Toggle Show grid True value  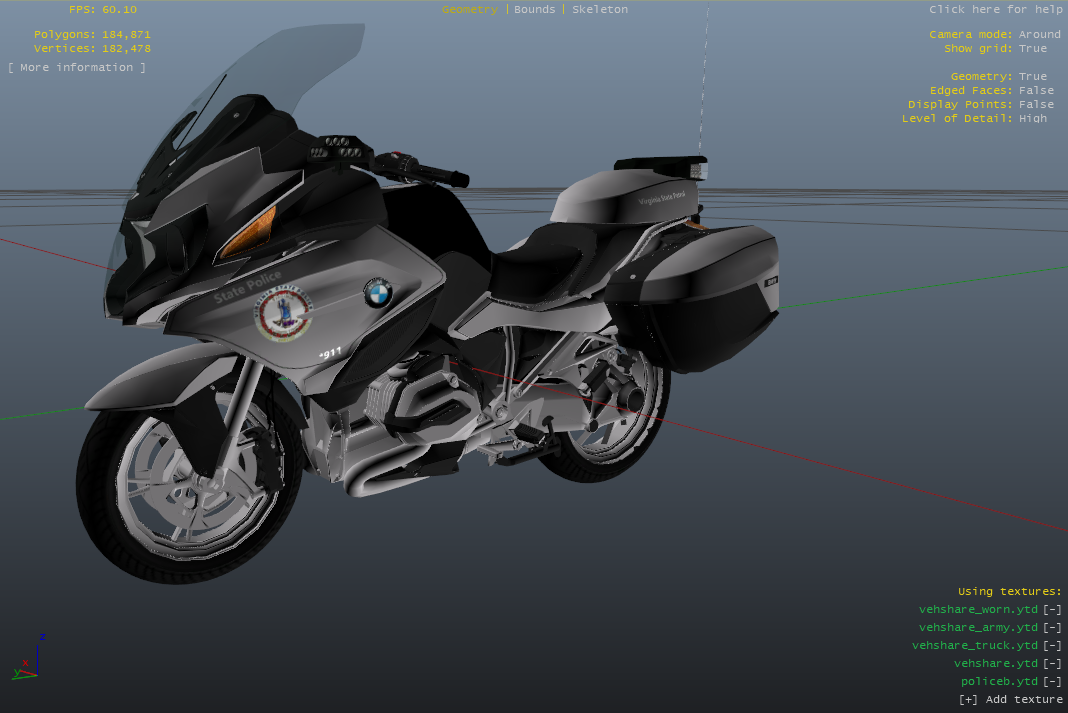click(1033, 49)
